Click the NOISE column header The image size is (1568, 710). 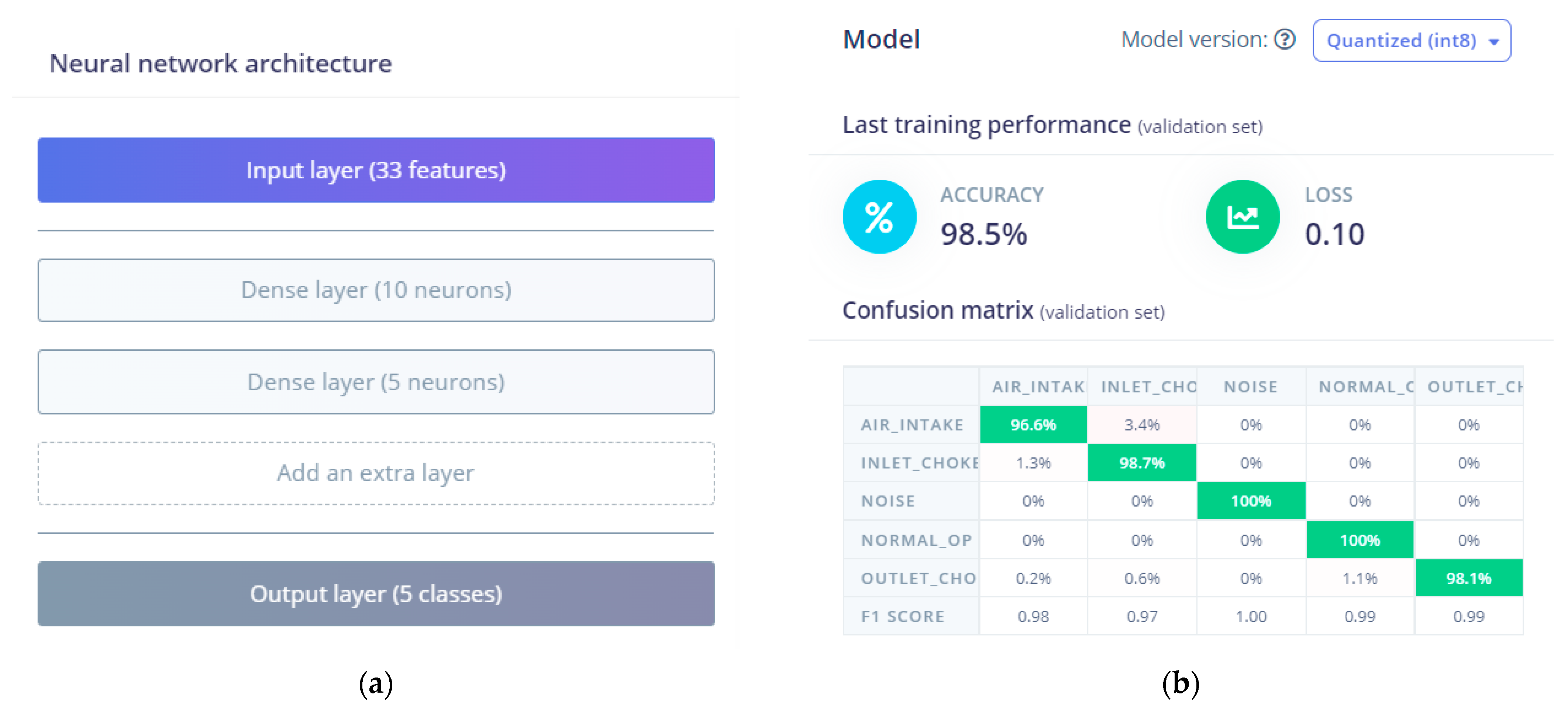click(x=1251, y=387)
